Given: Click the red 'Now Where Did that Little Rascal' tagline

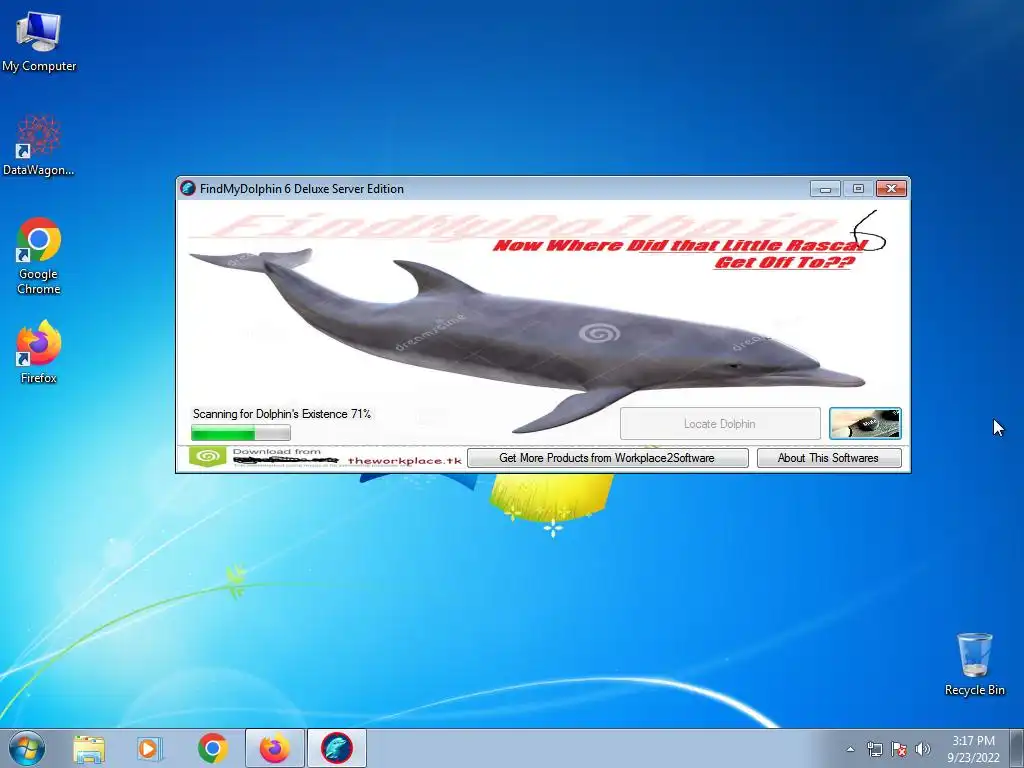Looking at the screenshot, I should tap(682, 246).
